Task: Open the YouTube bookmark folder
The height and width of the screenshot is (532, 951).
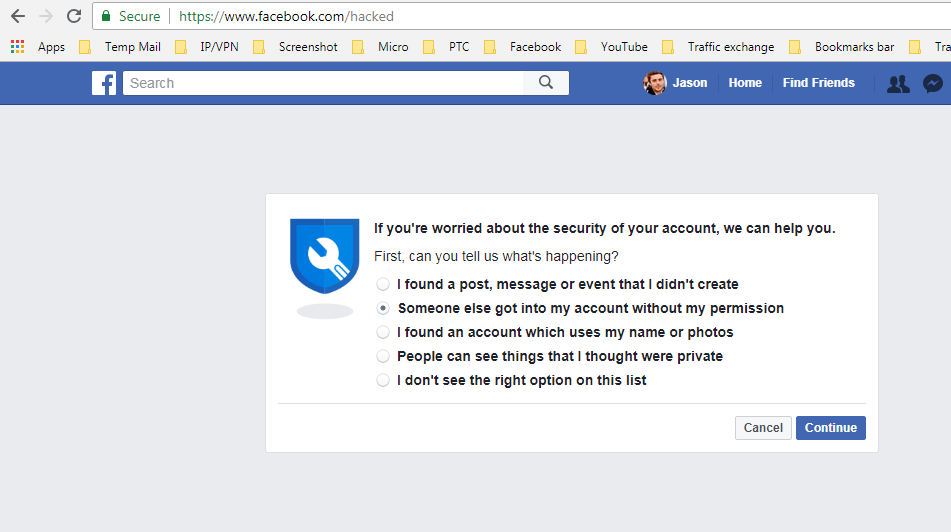Action: 612,47
